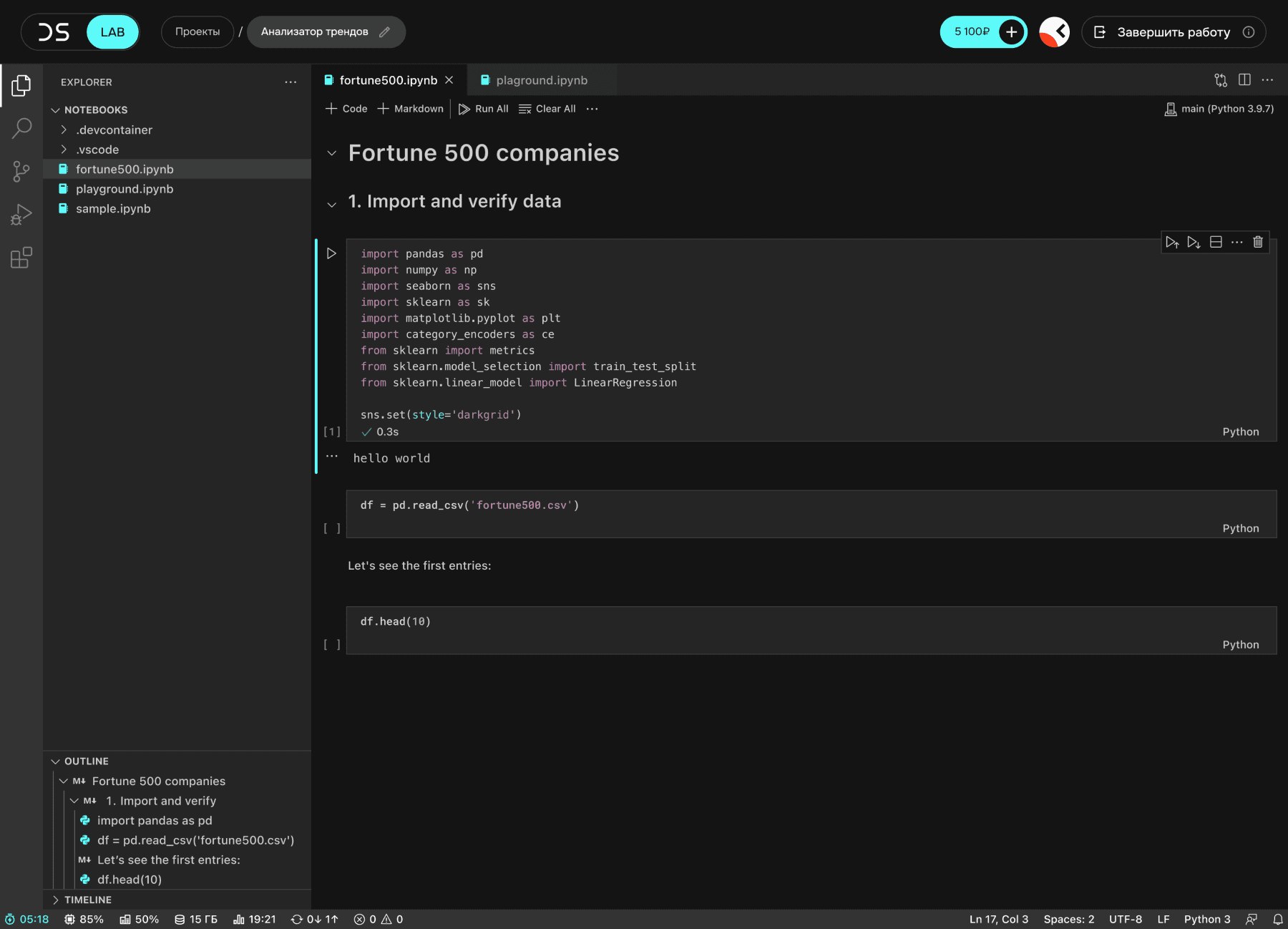The height and width of the screenshot is (929, 1288).
Task: Click the split cell icon
Action: (1216, 242)
